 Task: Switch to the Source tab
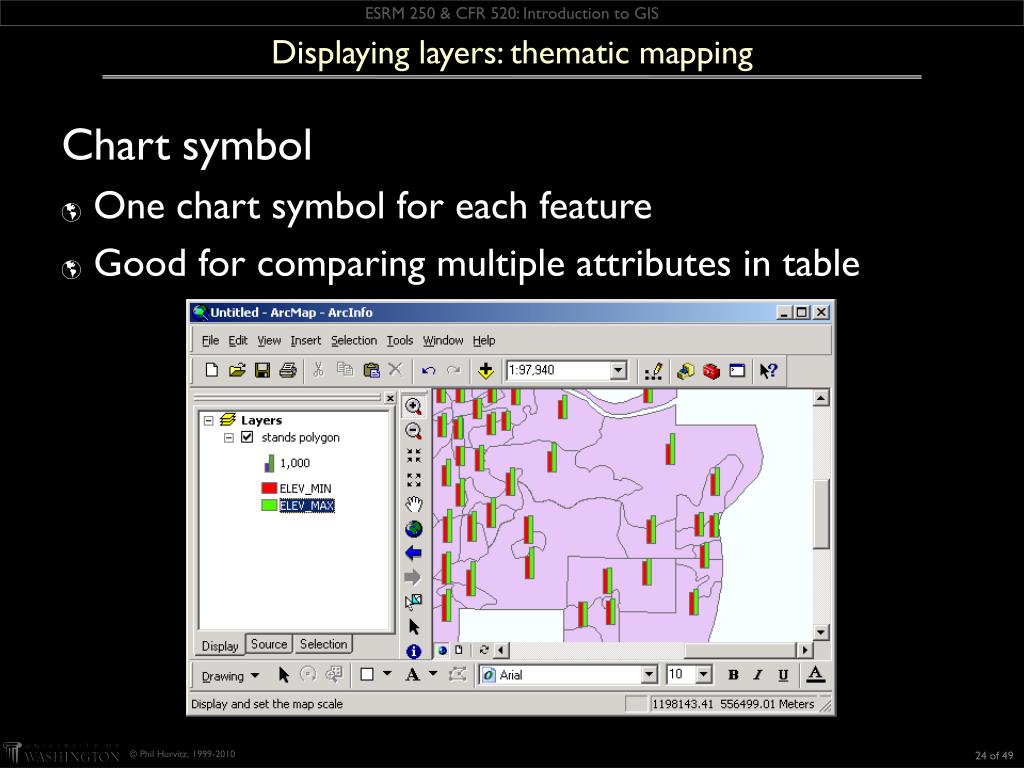coord(269,644)
